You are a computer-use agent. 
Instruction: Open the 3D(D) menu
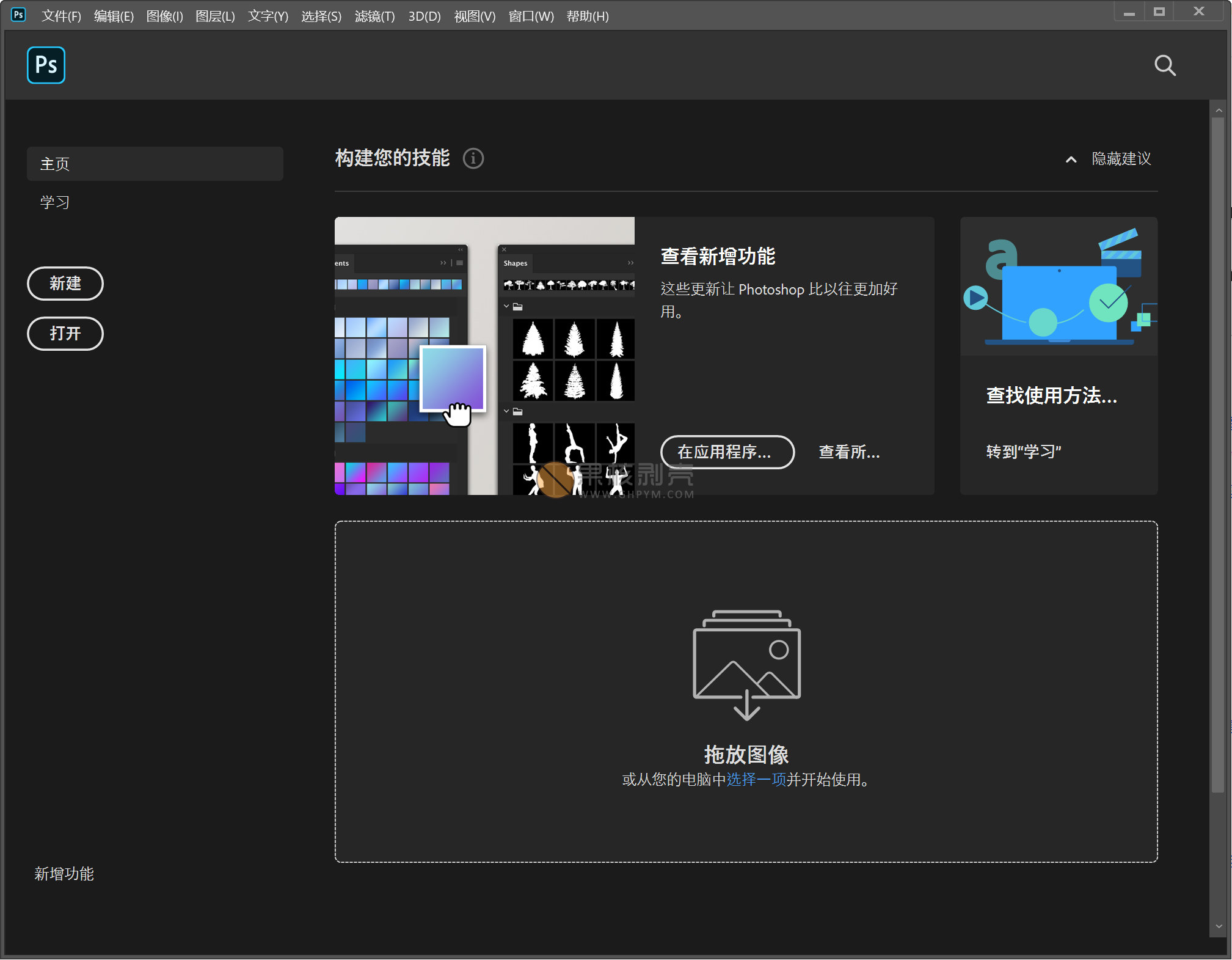click(425, 16)
